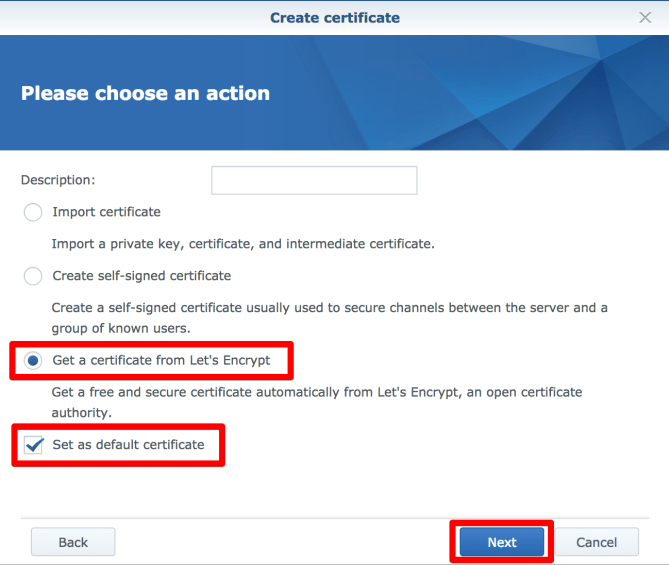Click the "Create certificate" window title
The height and width of the screenshot is (565, 669).
[334, 18]
